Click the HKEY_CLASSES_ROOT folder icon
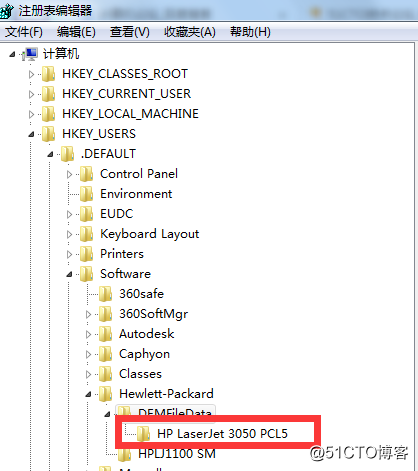The height and width of the screenshot is (471, 418). (x=49, y=74)
